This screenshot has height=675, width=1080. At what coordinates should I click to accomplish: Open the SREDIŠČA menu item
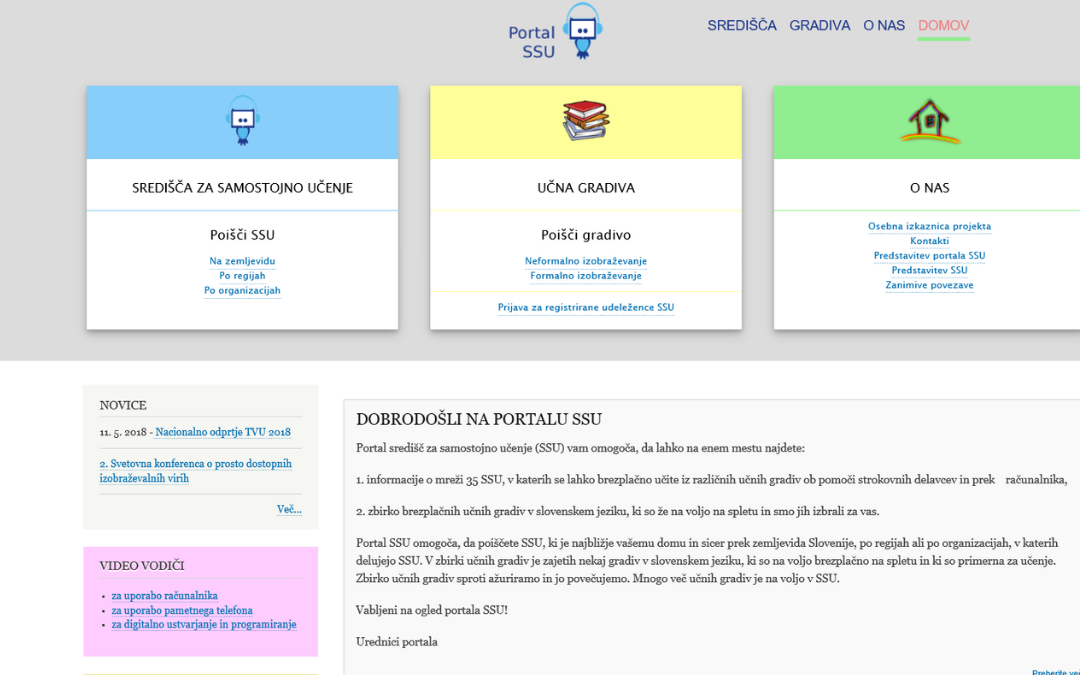coord(741,26)
